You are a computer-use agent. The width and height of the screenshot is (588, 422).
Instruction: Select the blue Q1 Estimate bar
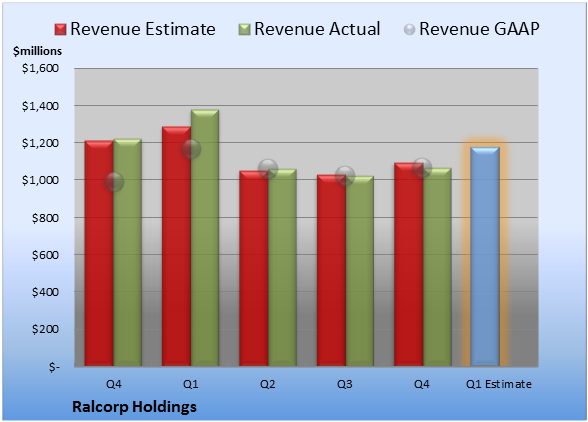click(x=485, y=256)
